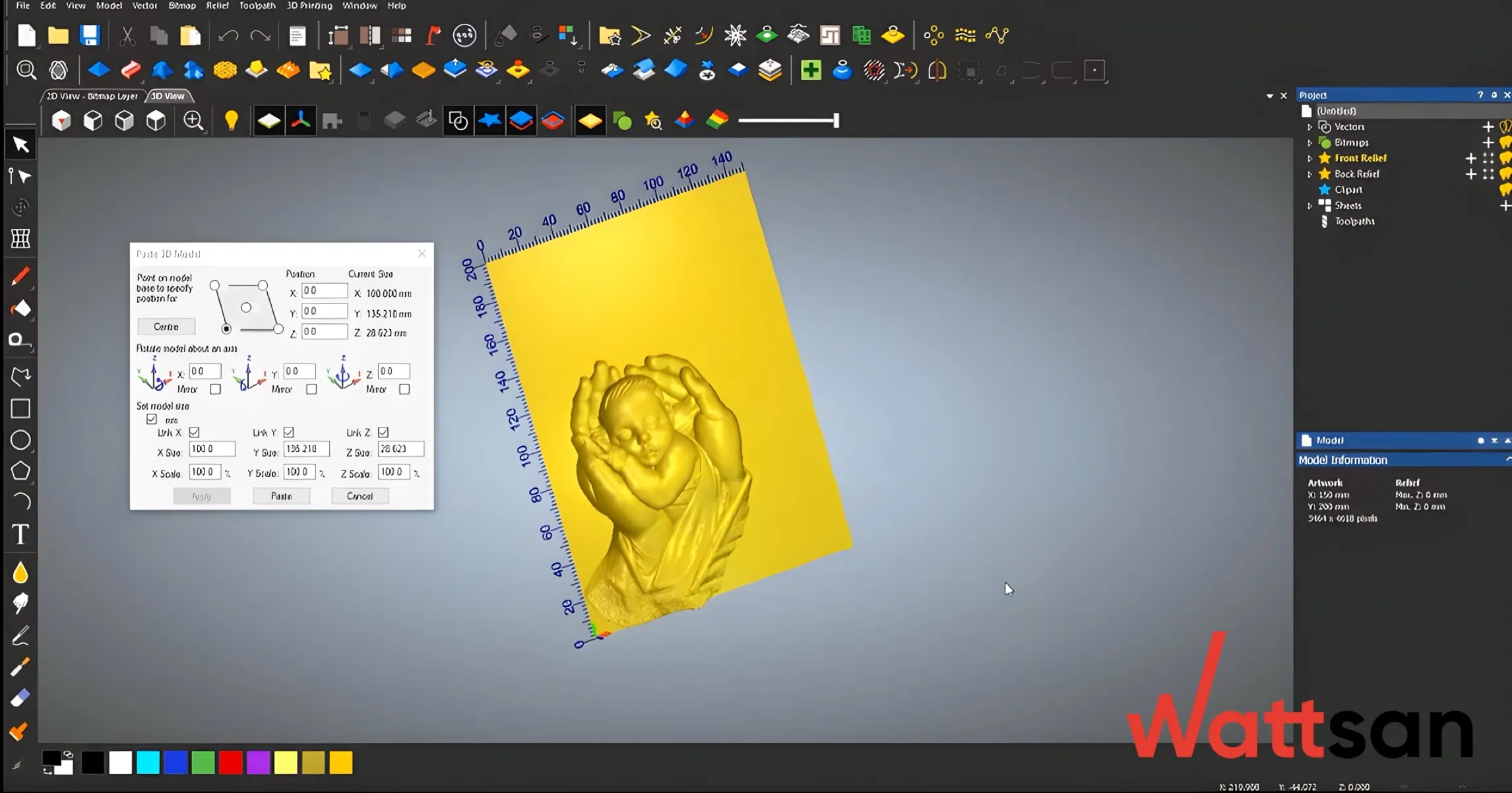
Task: Click the Centre button in the dialog
Action: (x=166, y=327)
